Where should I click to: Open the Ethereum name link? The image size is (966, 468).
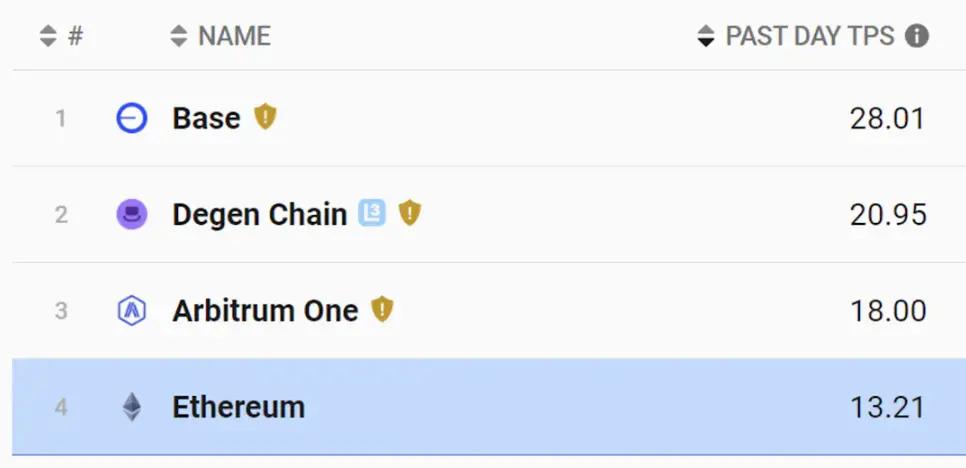click(x=238, y=407)
